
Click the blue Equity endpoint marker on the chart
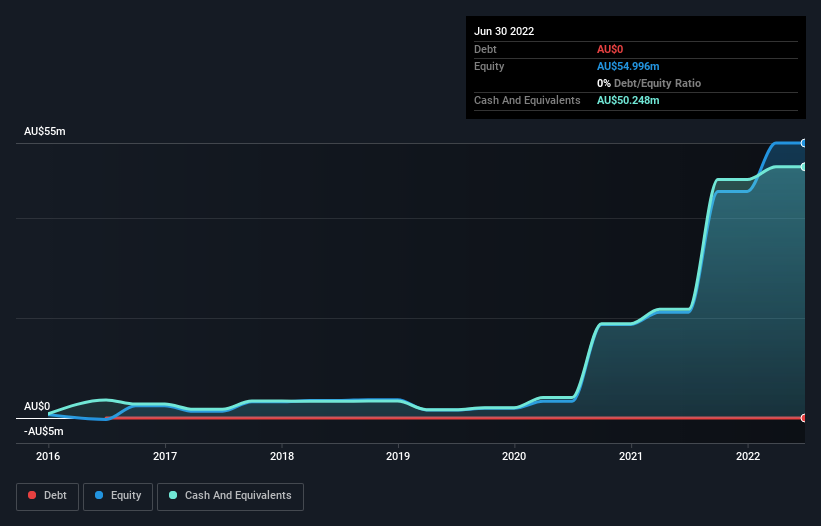tap(804, 143)
